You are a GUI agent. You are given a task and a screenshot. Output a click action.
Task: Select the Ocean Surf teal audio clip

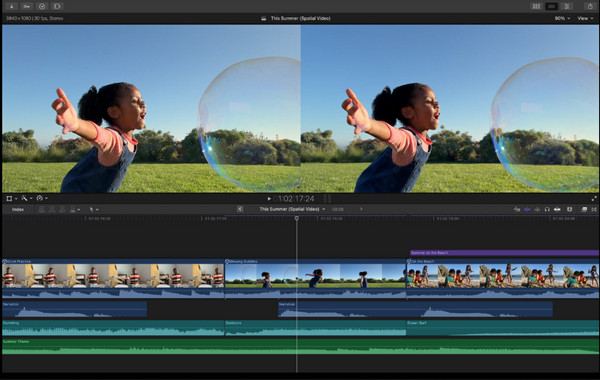[x=503, y=328]
